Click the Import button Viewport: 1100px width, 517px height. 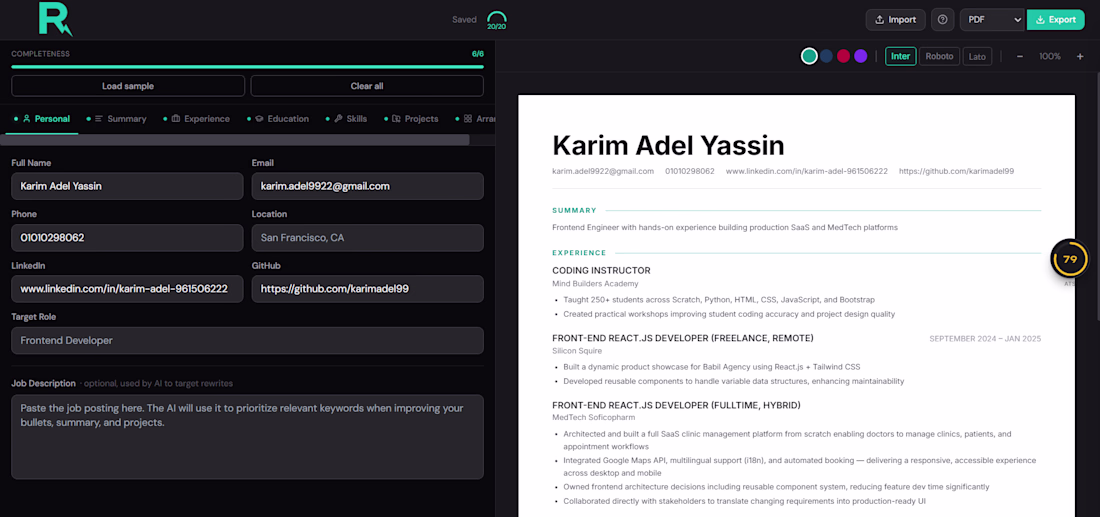point(895,20)
